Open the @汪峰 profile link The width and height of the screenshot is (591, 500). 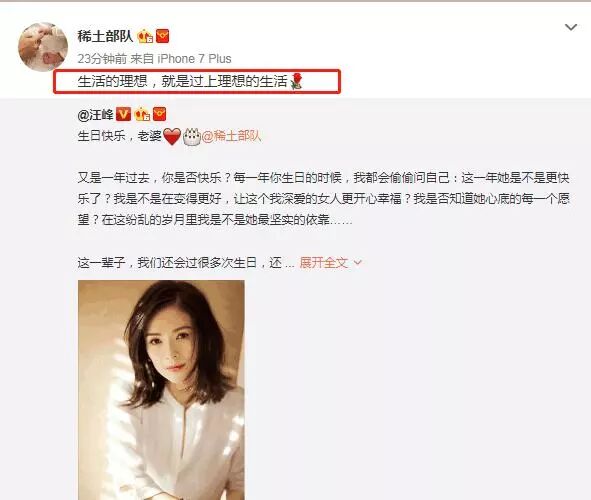pyautogui.click(x=95, y=115)
